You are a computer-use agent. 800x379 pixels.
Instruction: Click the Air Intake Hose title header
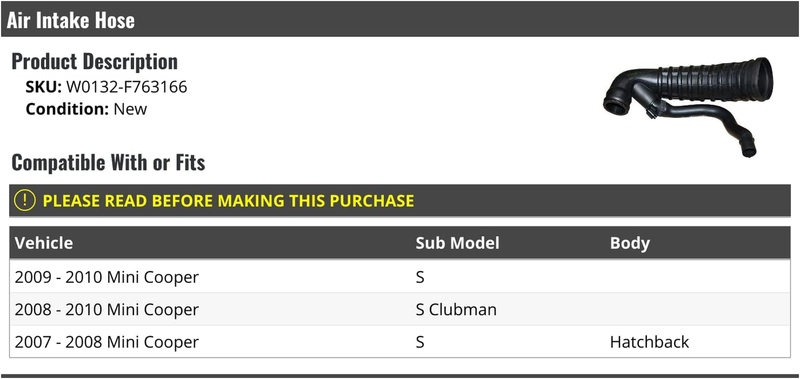point(70,20)
